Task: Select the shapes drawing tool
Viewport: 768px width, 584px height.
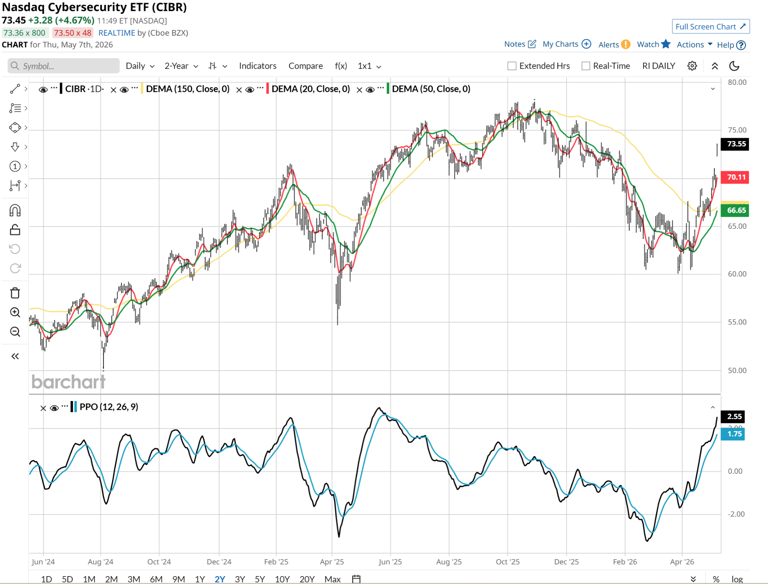Action: point(15,127)
